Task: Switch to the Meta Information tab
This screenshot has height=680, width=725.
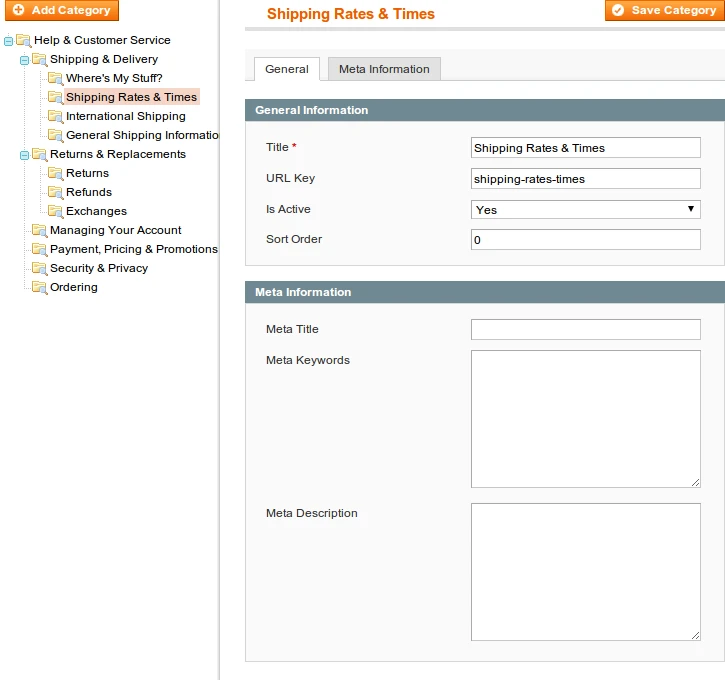Action: [384, 69]
